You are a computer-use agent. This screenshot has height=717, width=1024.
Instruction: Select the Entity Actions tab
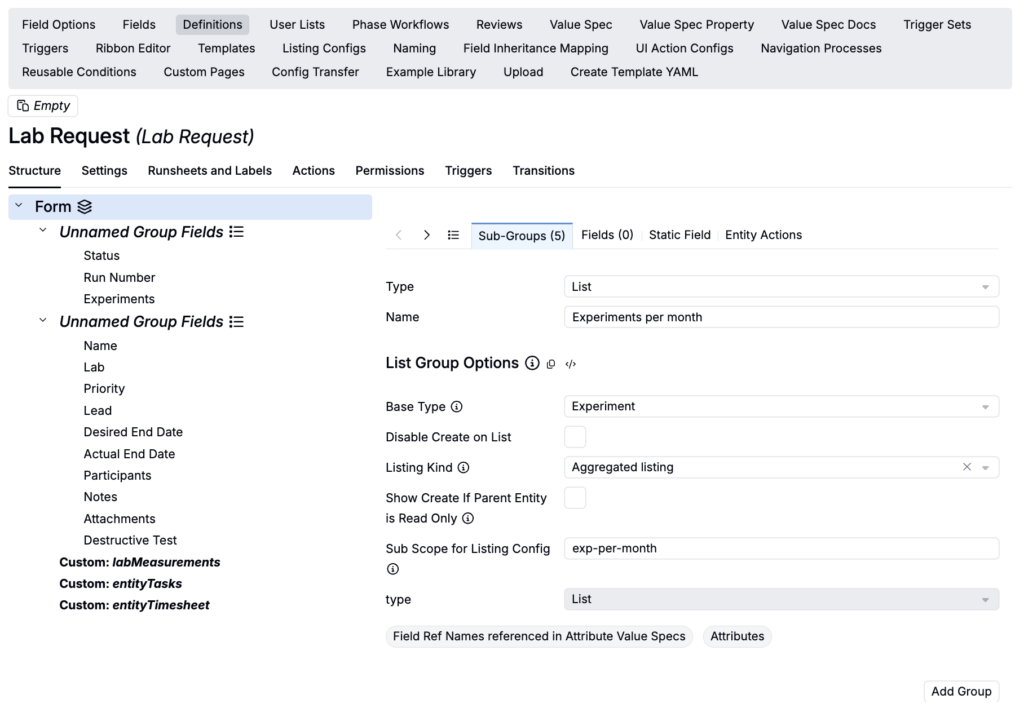click(x=763, y=235)
